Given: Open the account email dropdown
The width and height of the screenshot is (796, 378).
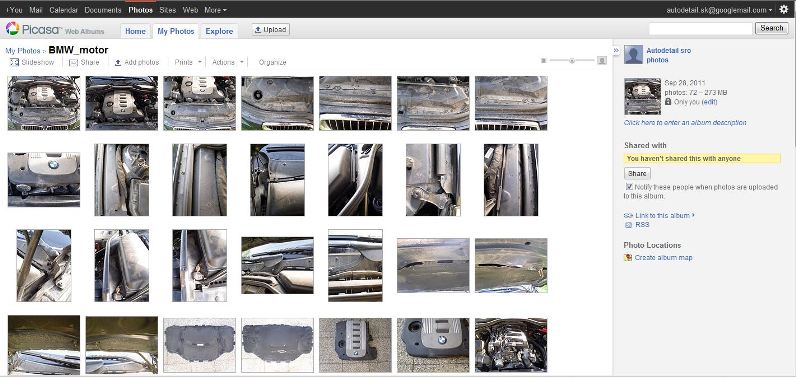Looking at the screenshot, I should coord(719,10).
